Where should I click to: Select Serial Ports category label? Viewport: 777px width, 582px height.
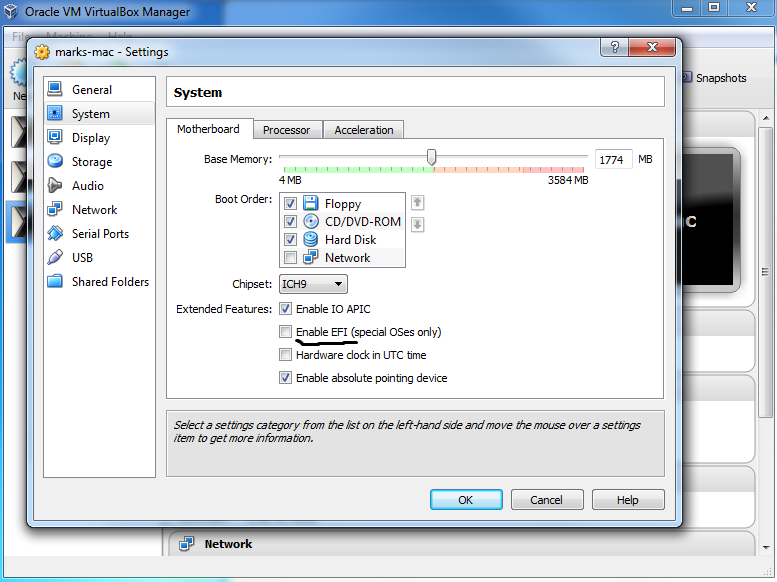point(101,233)
